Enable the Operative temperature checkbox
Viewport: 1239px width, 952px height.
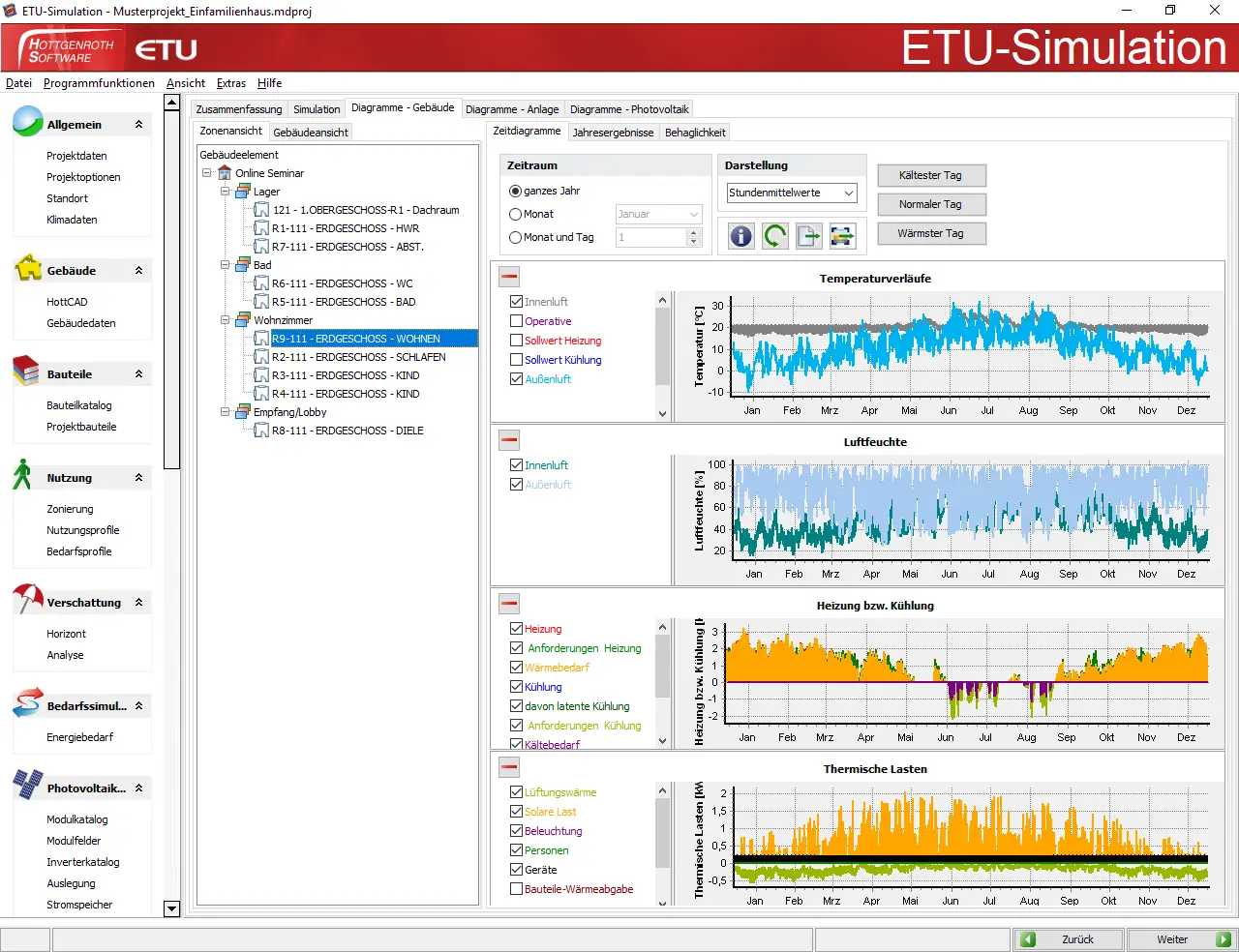point(517,321)
